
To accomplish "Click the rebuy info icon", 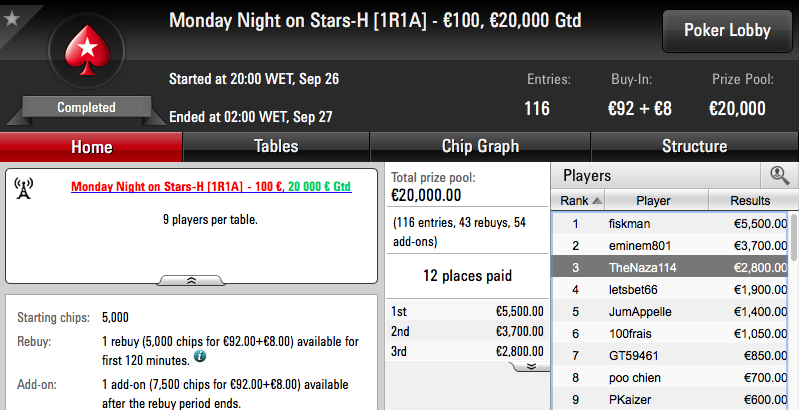I will pyautogui.click(x=200, y=356).
